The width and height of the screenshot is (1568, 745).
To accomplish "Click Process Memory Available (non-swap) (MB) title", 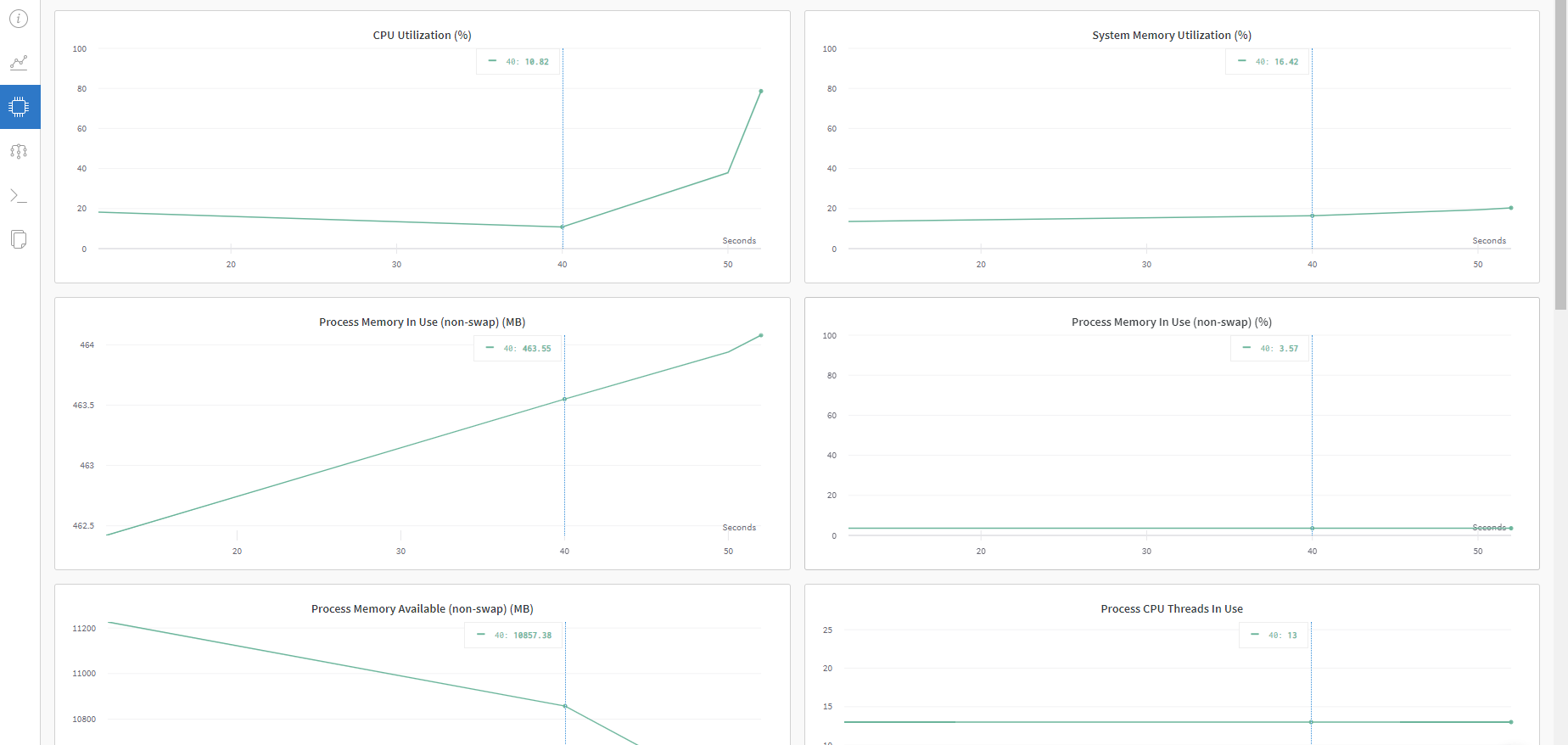I will [x=423, y=608].
